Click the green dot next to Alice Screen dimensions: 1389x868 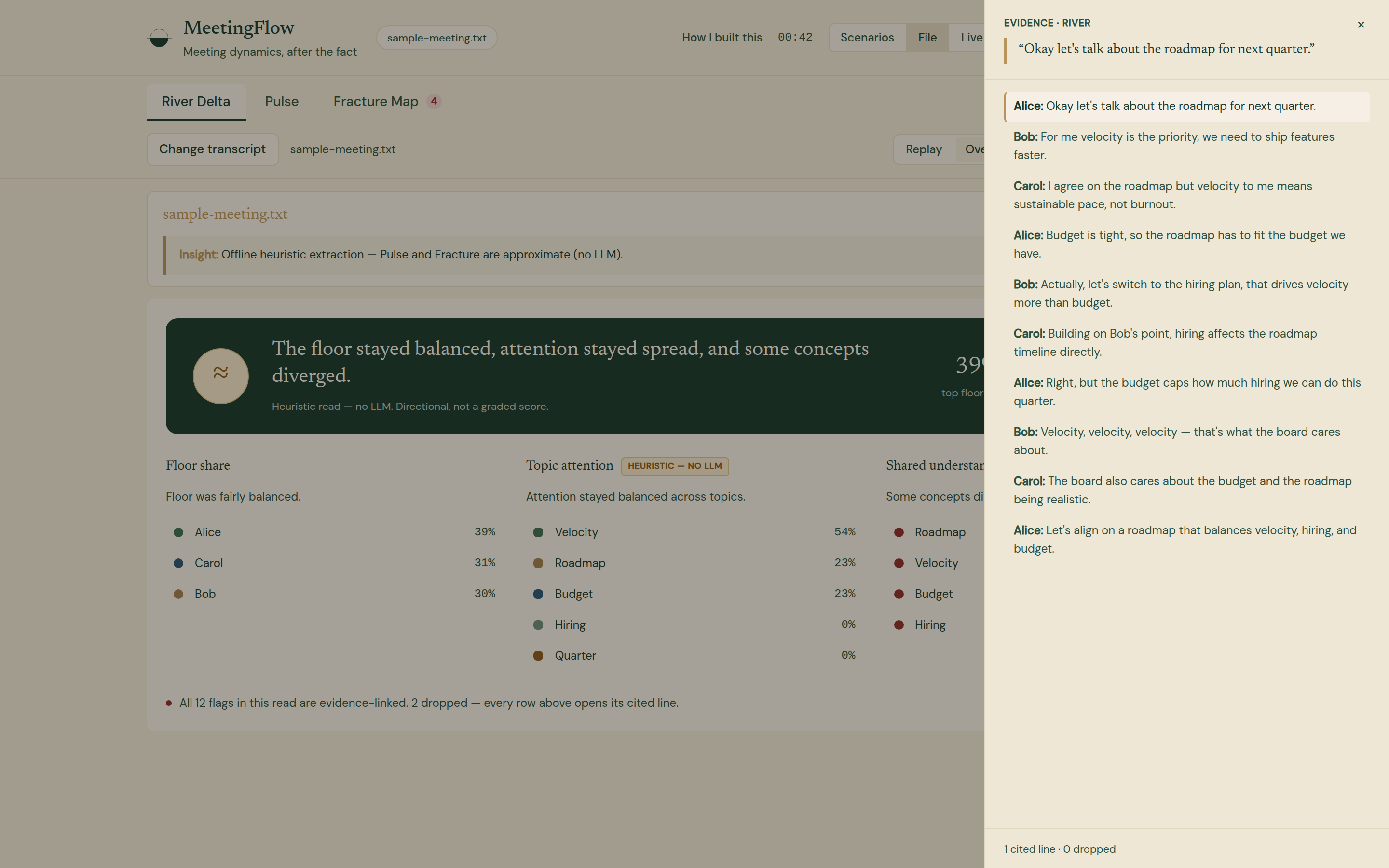click(x=178, y=532)
